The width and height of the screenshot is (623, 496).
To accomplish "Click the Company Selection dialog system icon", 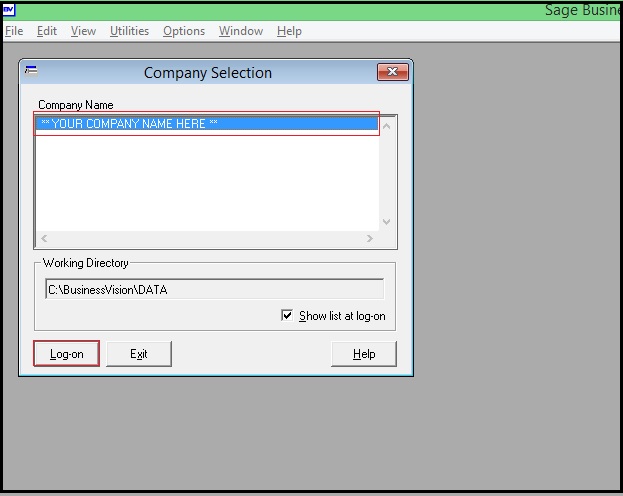I will [31, 70].
